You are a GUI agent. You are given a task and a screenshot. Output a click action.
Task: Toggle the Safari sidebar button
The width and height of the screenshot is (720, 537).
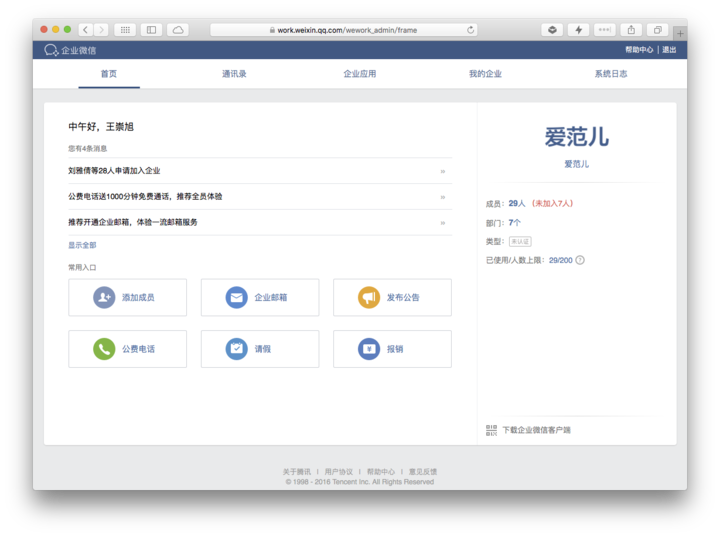coord(151,30)
